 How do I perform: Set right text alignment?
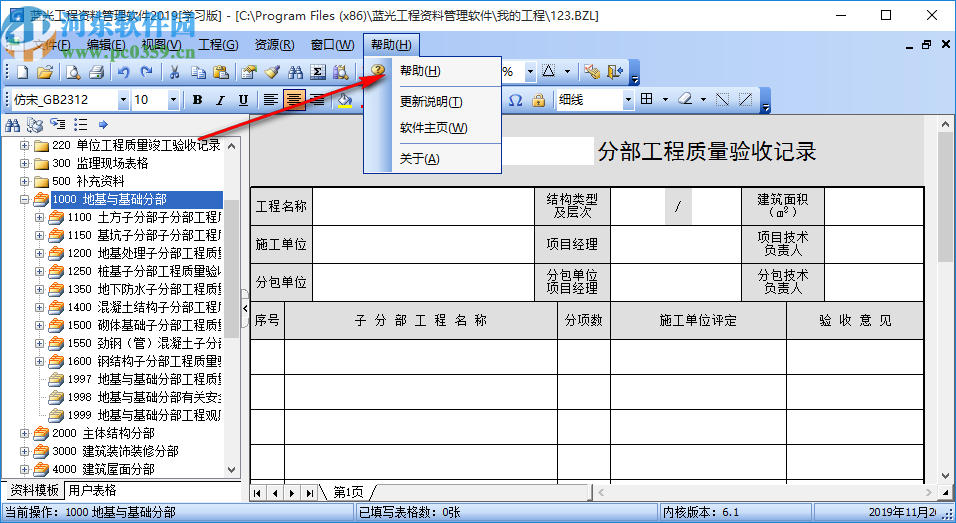coord(317,100)
